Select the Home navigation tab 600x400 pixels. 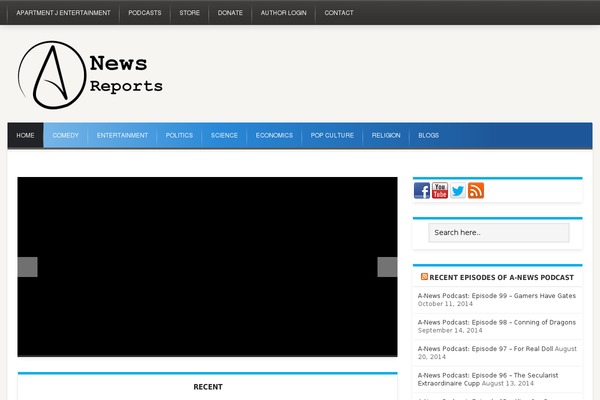coord(25,136)
